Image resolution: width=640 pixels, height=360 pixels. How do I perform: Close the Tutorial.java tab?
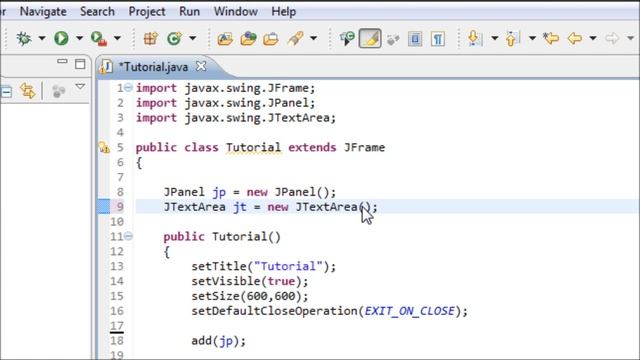pyautogui.click(x=201, y=66)
